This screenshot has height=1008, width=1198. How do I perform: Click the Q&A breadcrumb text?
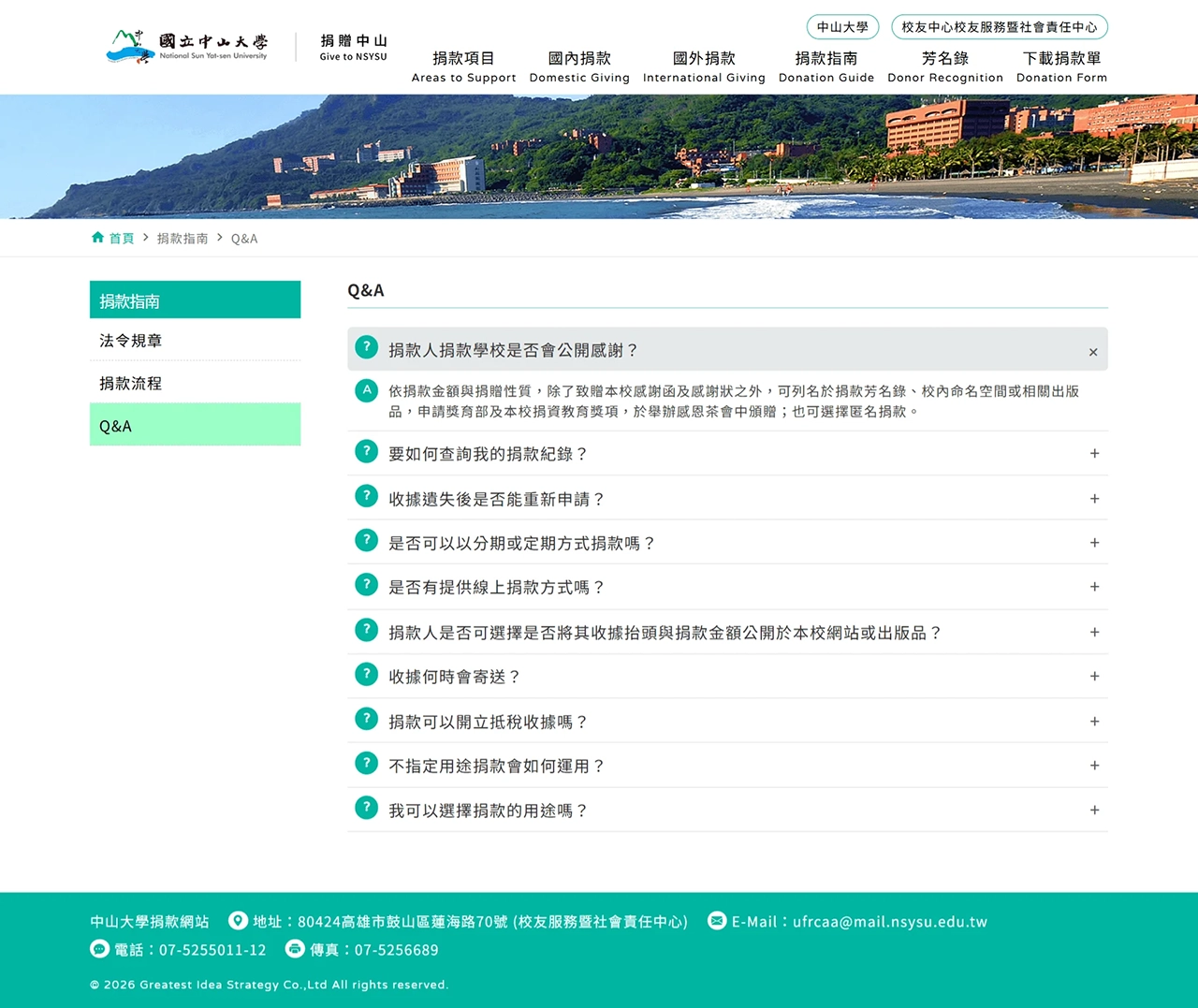(x=244, y=239)
